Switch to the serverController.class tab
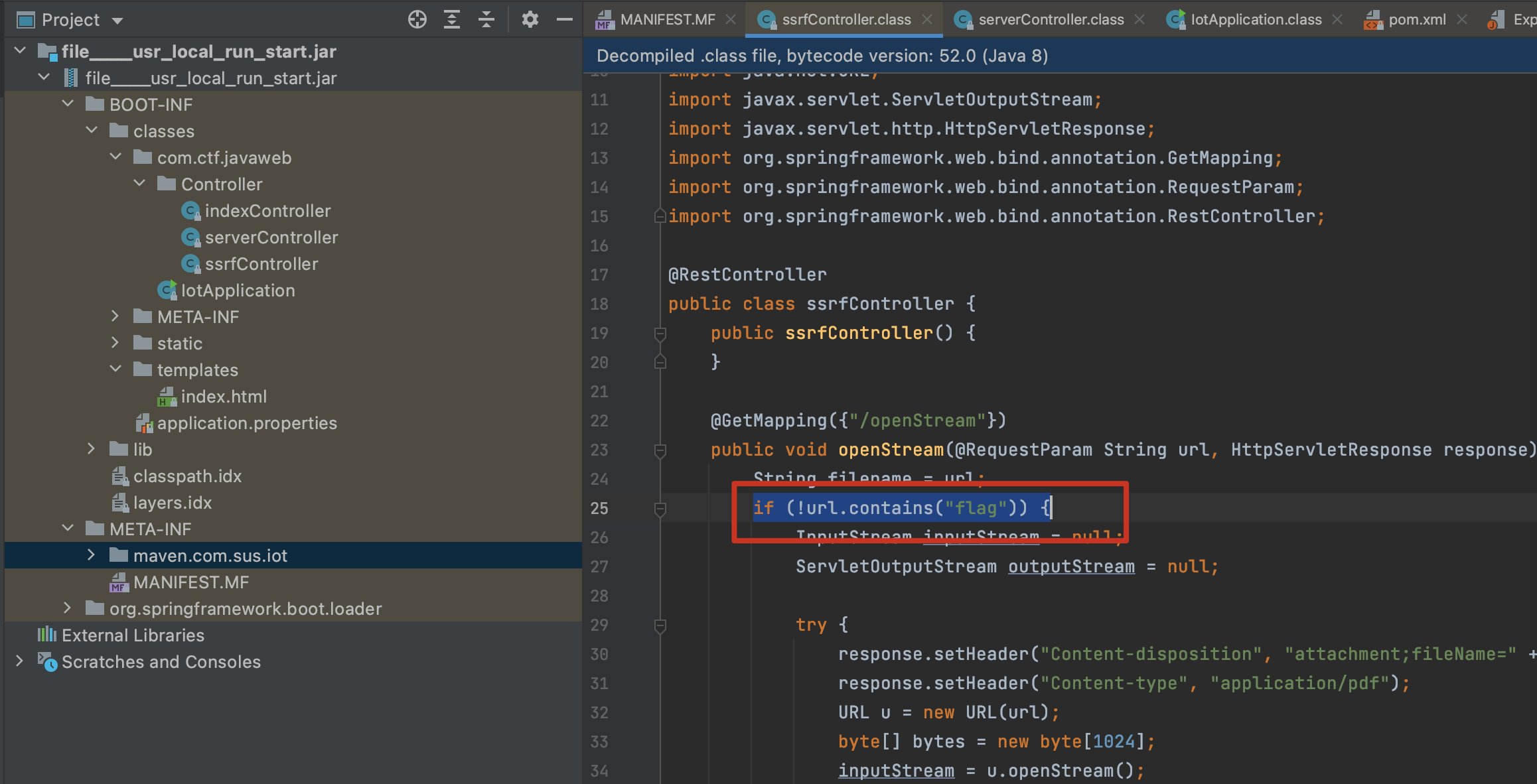Screen dimensions: 1537x784 (1050, 19)
